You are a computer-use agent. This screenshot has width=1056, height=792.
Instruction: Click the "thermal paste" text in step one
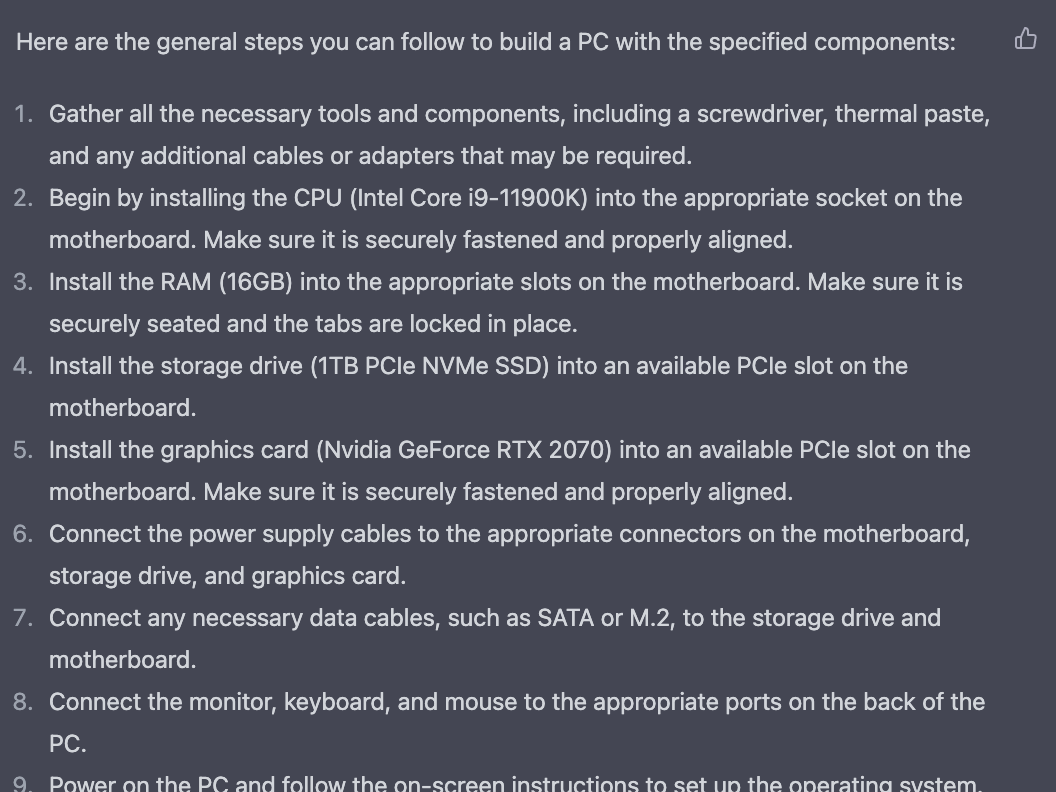point(912,114)
